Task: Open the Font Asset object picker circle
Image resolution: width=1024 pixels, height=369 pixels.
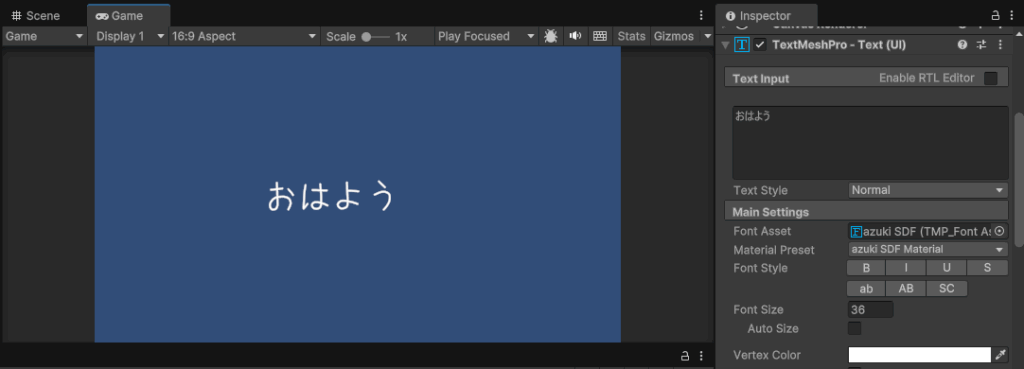Action: coord(999,231)
